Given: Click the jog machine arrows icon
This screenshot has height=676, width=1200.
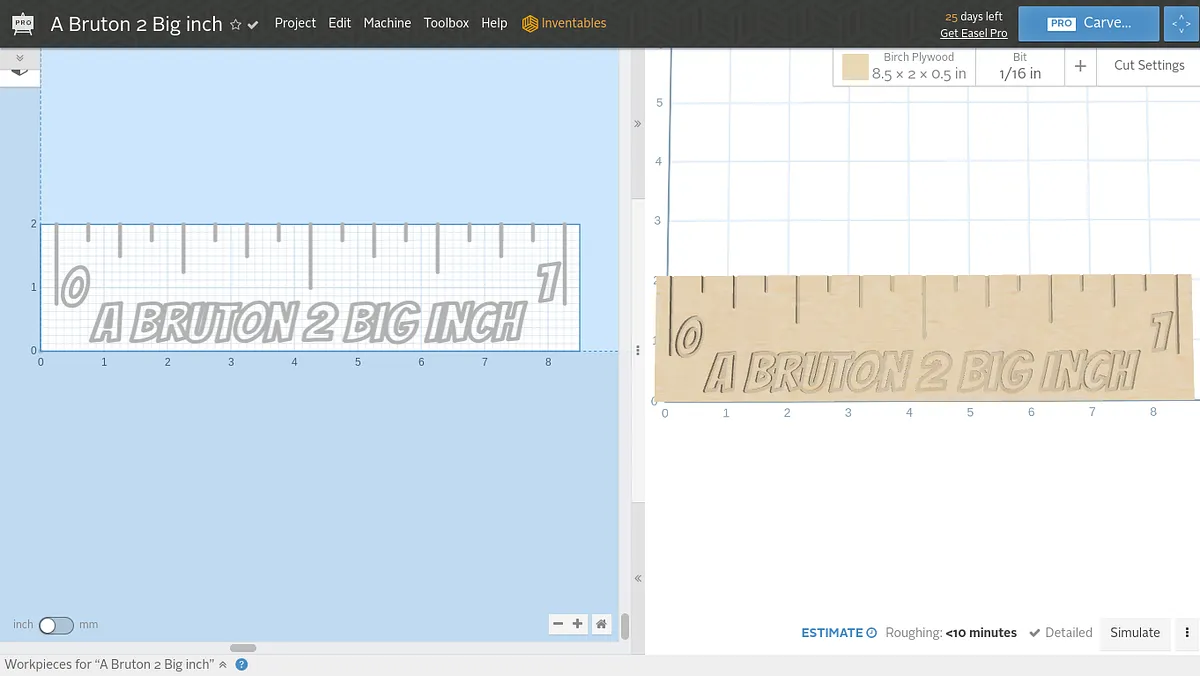Looking at the screenshot, I should tap(1181, 24).
